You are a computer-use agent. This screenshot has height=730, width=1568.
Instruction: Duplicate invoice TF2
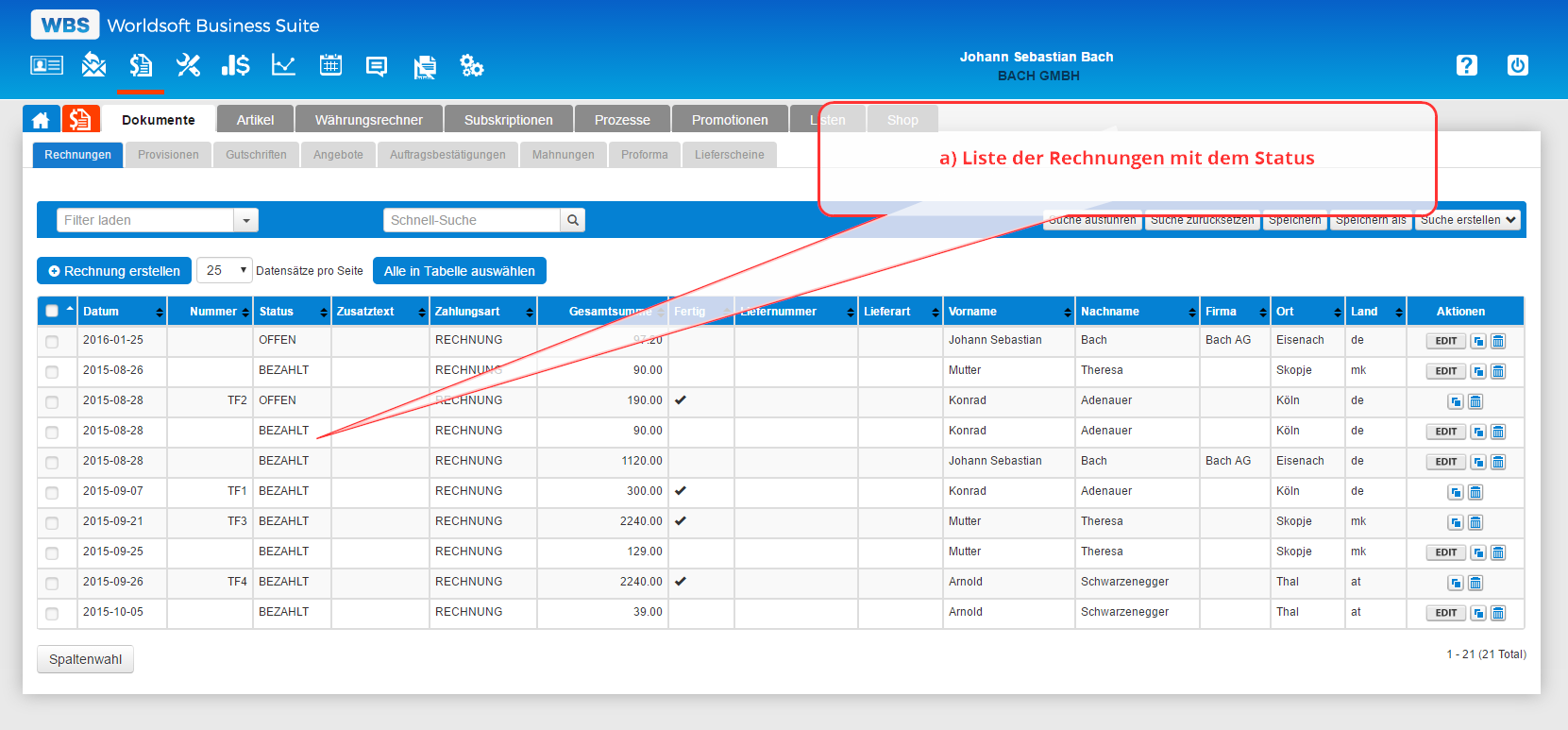[1456, 401]
